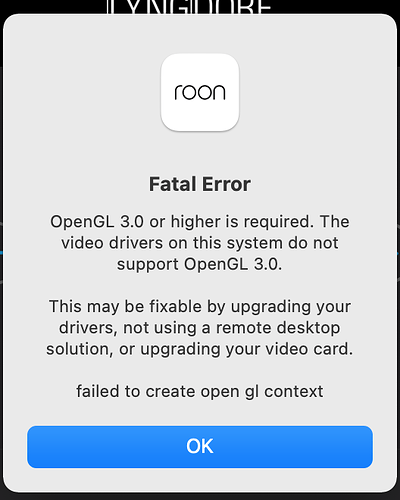The image size is (400, 500).
Task: Click the word 'context' in bottom message
Action: coord(294,392)
